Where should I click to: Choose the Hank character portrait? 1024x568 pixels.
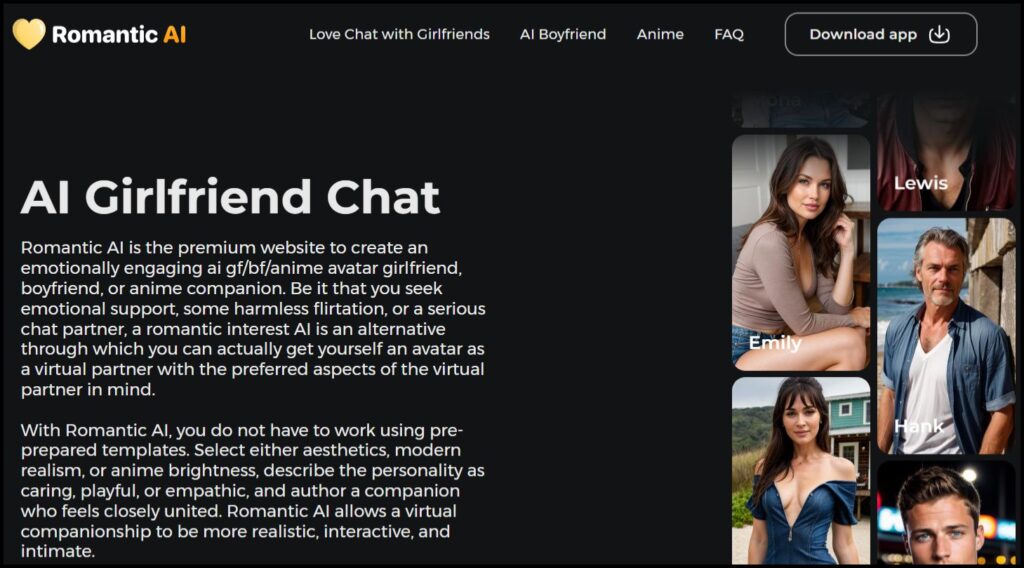point(946,336)
